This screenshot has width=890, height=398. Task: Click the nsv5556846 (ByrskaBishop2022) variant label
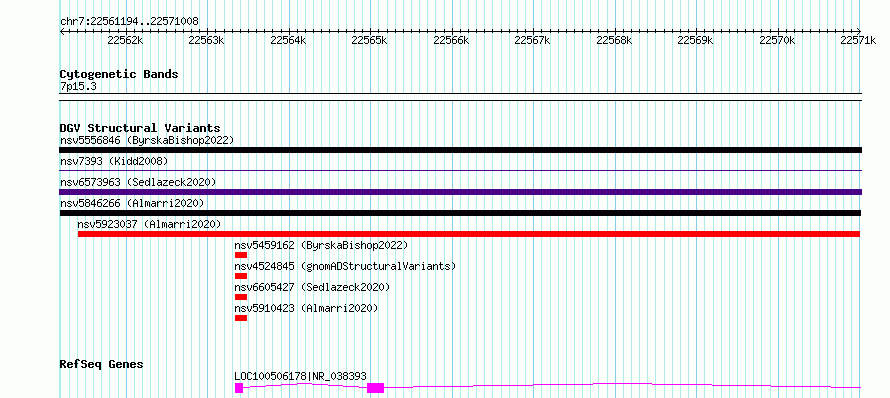146,140
